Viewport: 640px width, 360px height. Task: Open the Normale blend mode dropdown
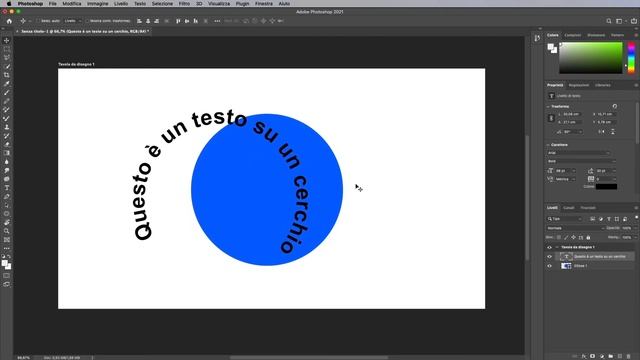[x=575, y=228]
